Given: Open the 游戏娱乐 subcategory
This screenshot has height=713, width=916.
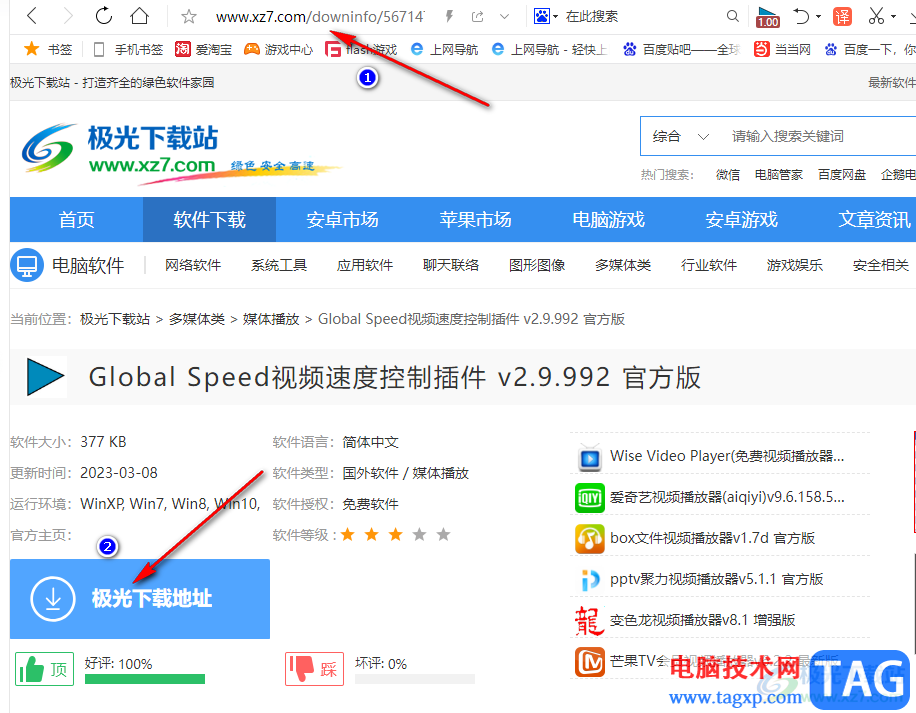Looking at the screenshot, I should 794,265.
